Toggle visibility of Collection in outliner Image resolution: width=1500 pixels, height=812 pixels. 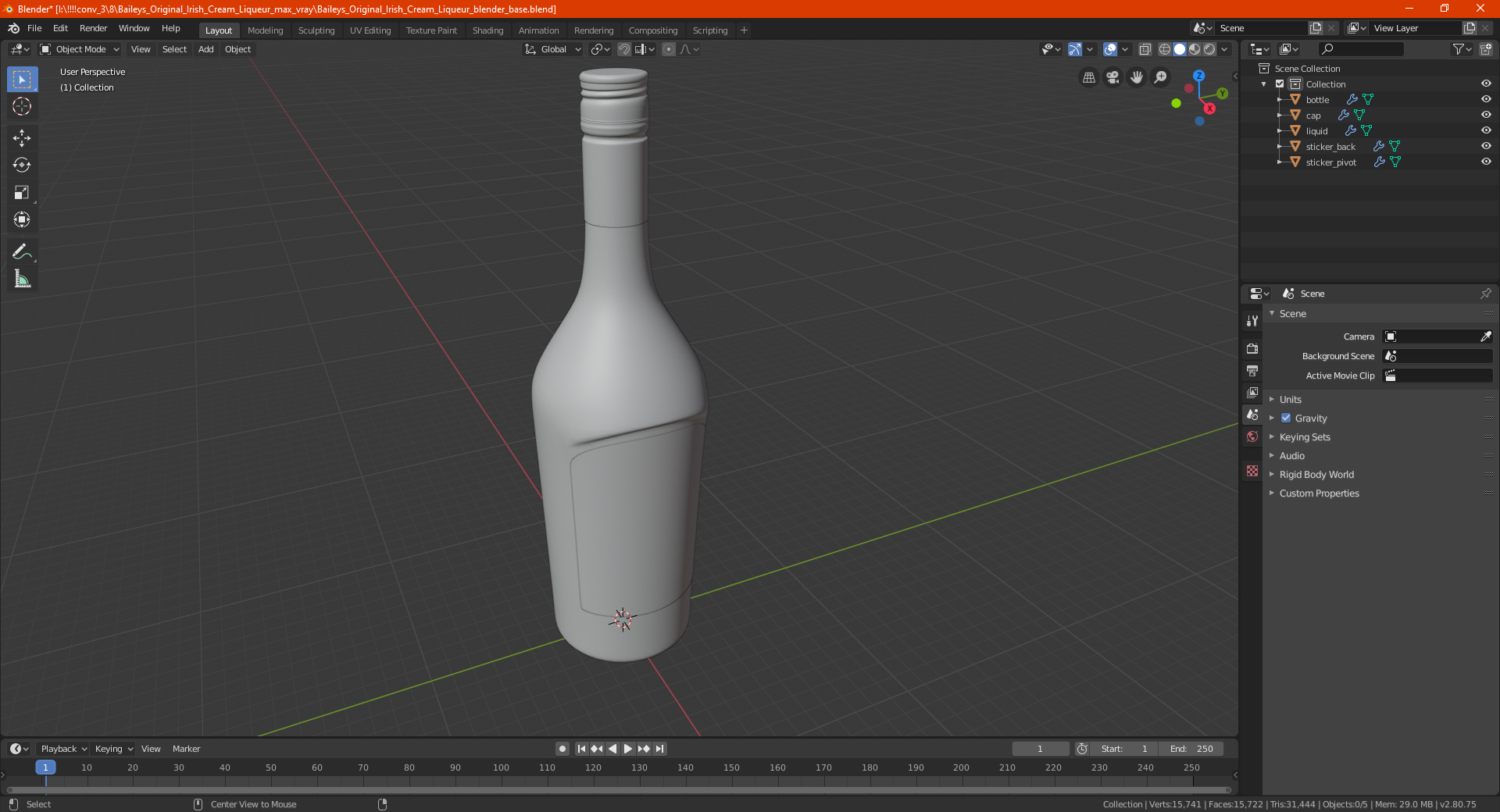[x=1486, y=84]
